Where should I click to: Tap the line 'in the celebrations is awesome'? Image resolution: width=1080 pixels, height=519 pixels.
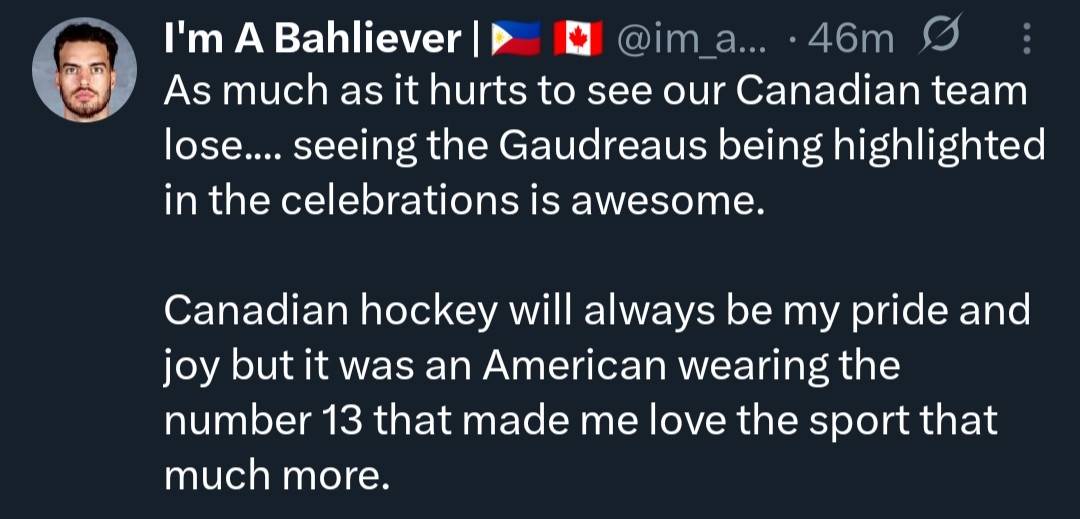click(463, 201)
